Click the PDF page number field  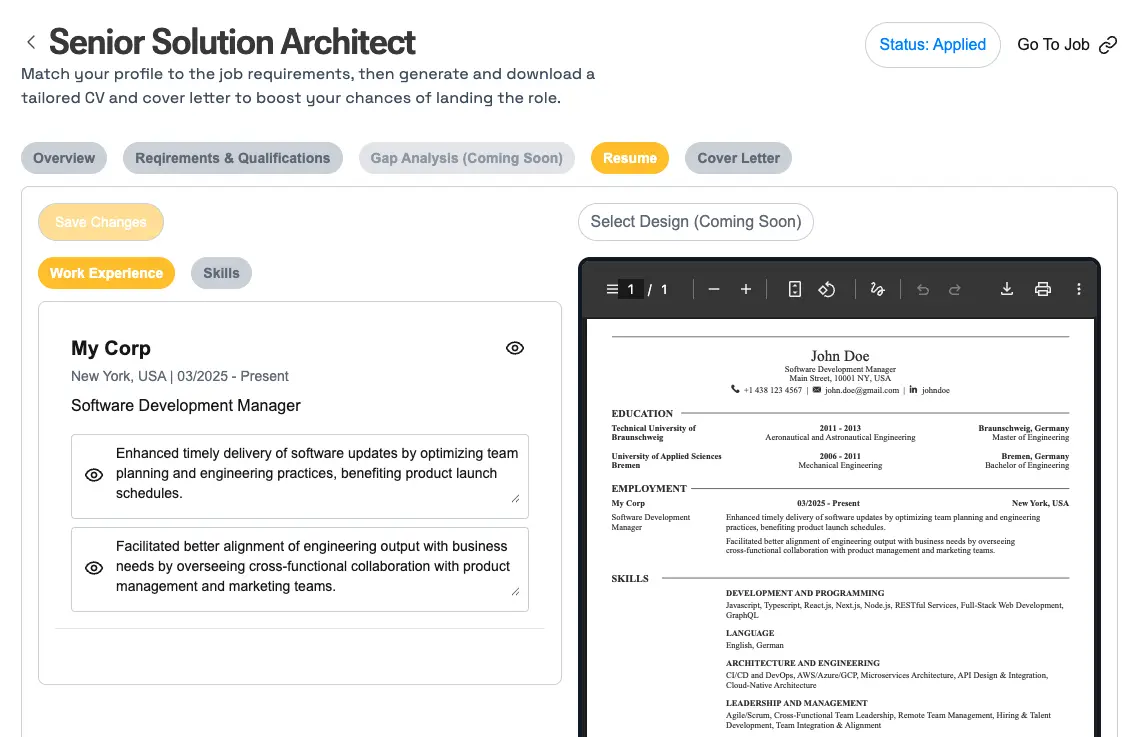click(x=631, y=290)
